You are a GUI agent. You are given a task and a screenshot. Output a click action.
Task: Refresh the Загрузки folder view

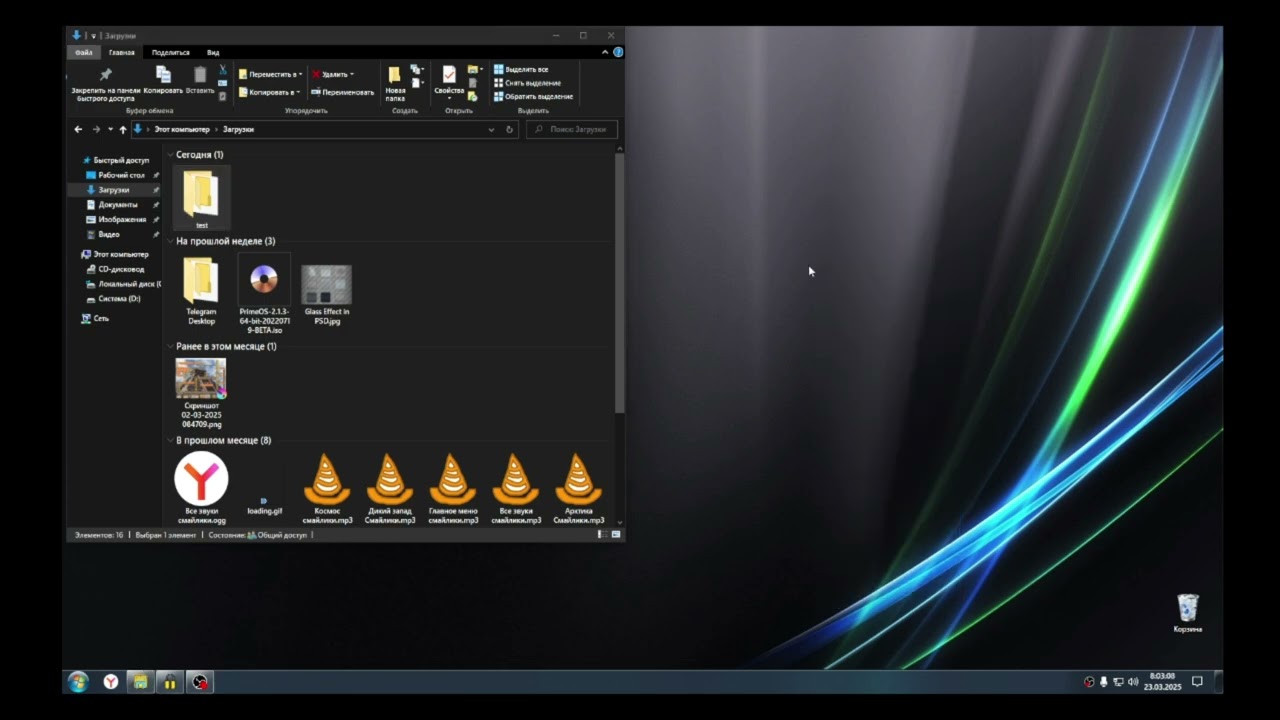point(509,129)
